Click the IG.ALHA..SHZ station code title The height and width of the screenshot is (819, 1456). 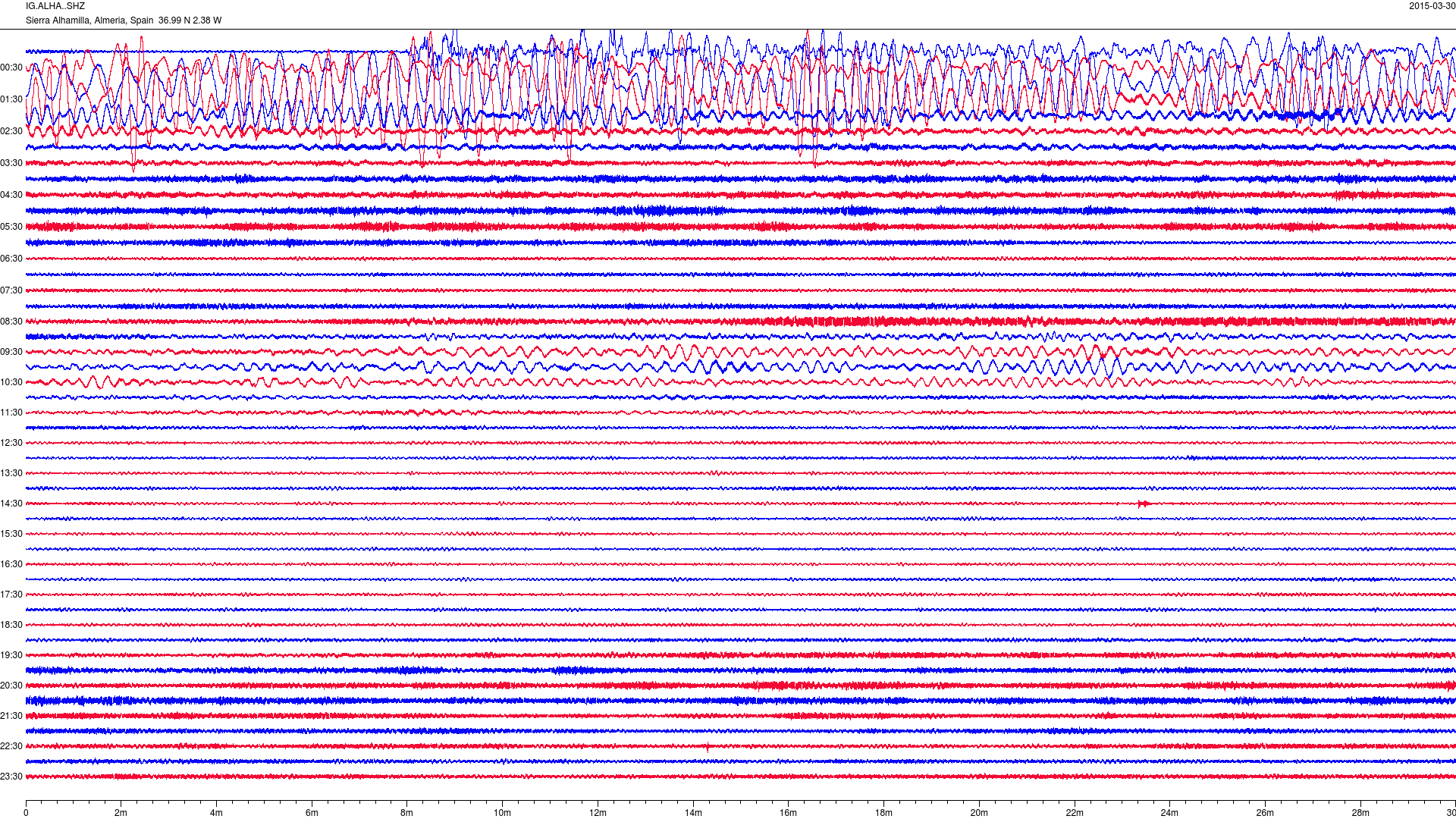click(x=55, y=6)
